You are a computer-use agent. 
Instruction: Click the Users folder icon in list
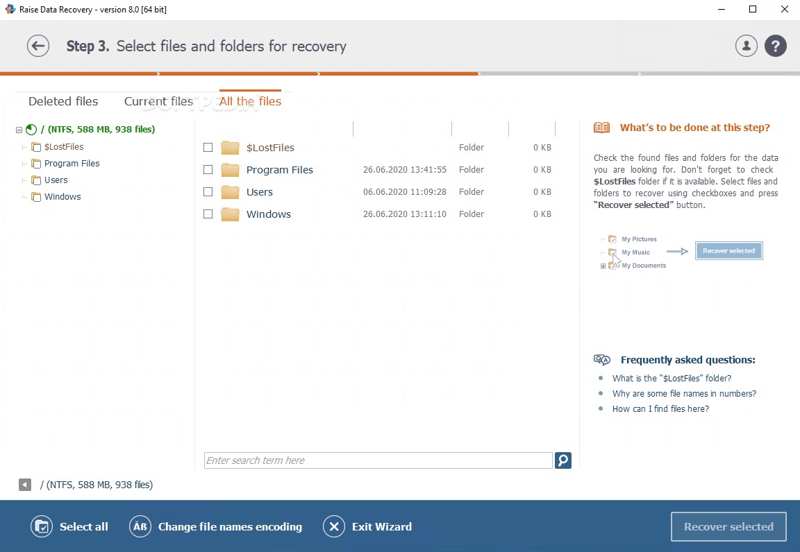pos(230,192)
